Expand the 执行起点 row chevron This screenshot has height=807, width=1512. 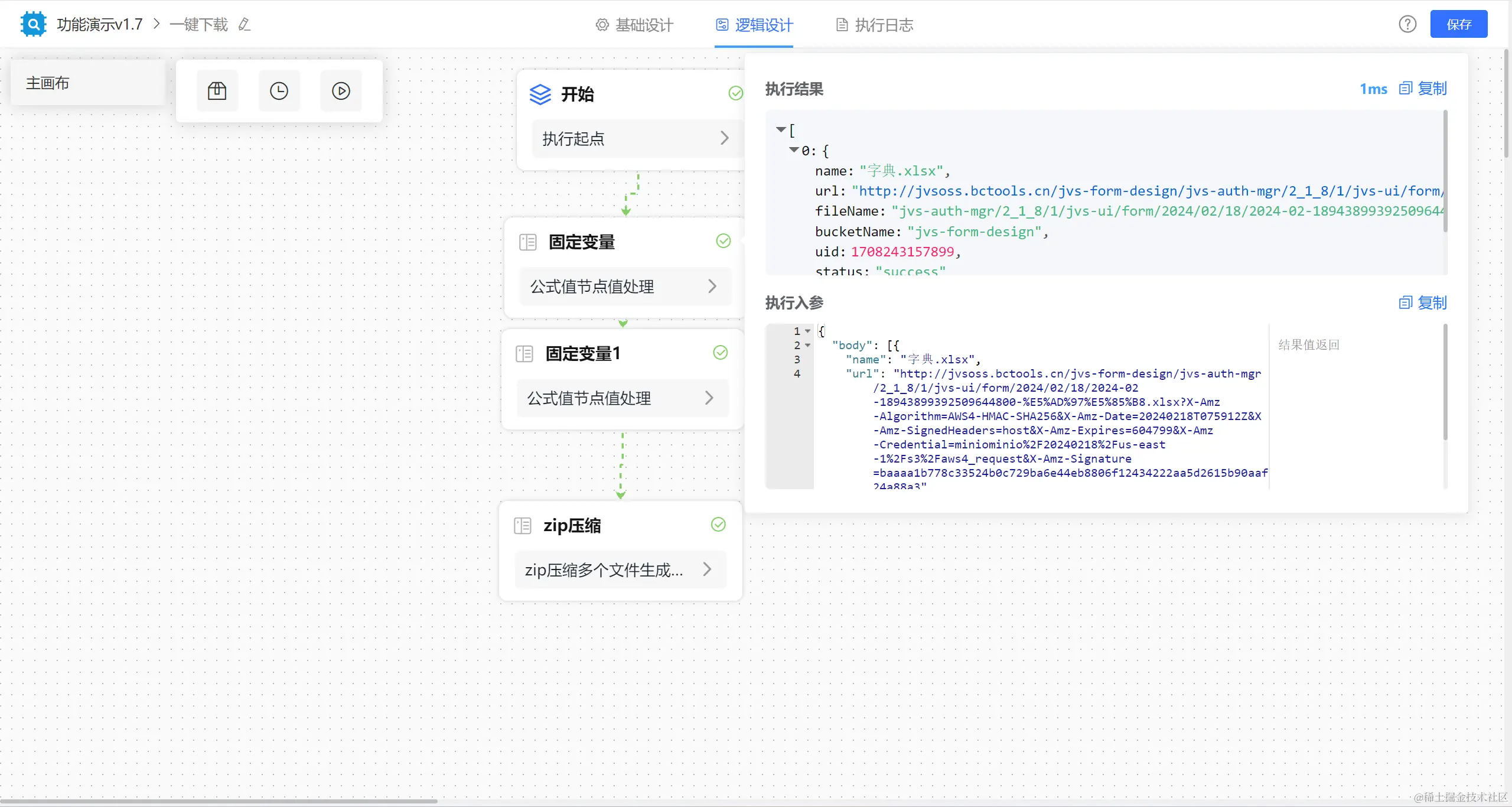[724, 138]
